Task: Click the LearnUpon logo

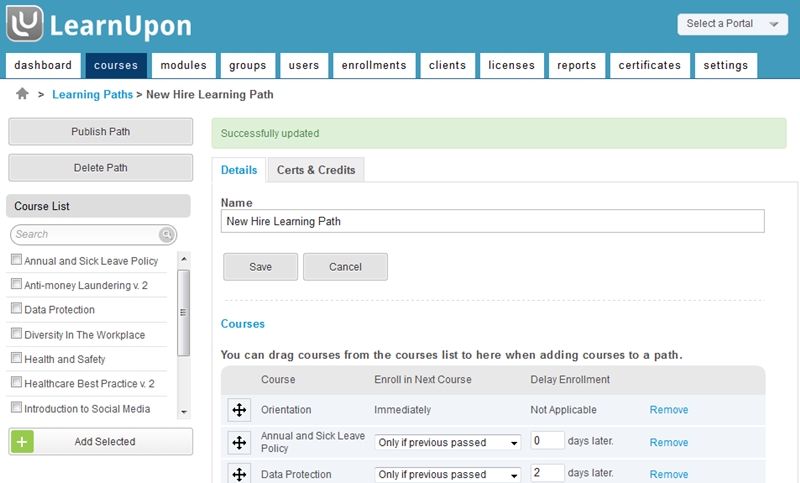Action: pyautogui.click(x=99, y=25)
